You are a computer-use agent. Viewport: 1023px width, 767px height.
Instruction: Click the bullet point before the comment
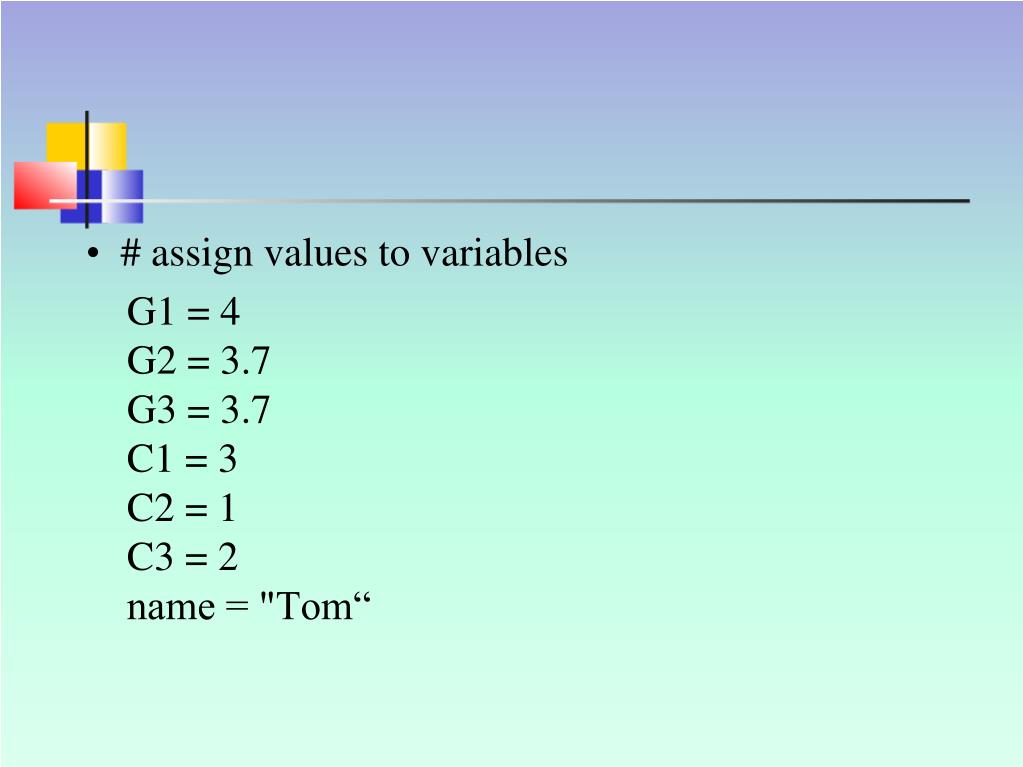pyautogui.click(x=93, y=253)
